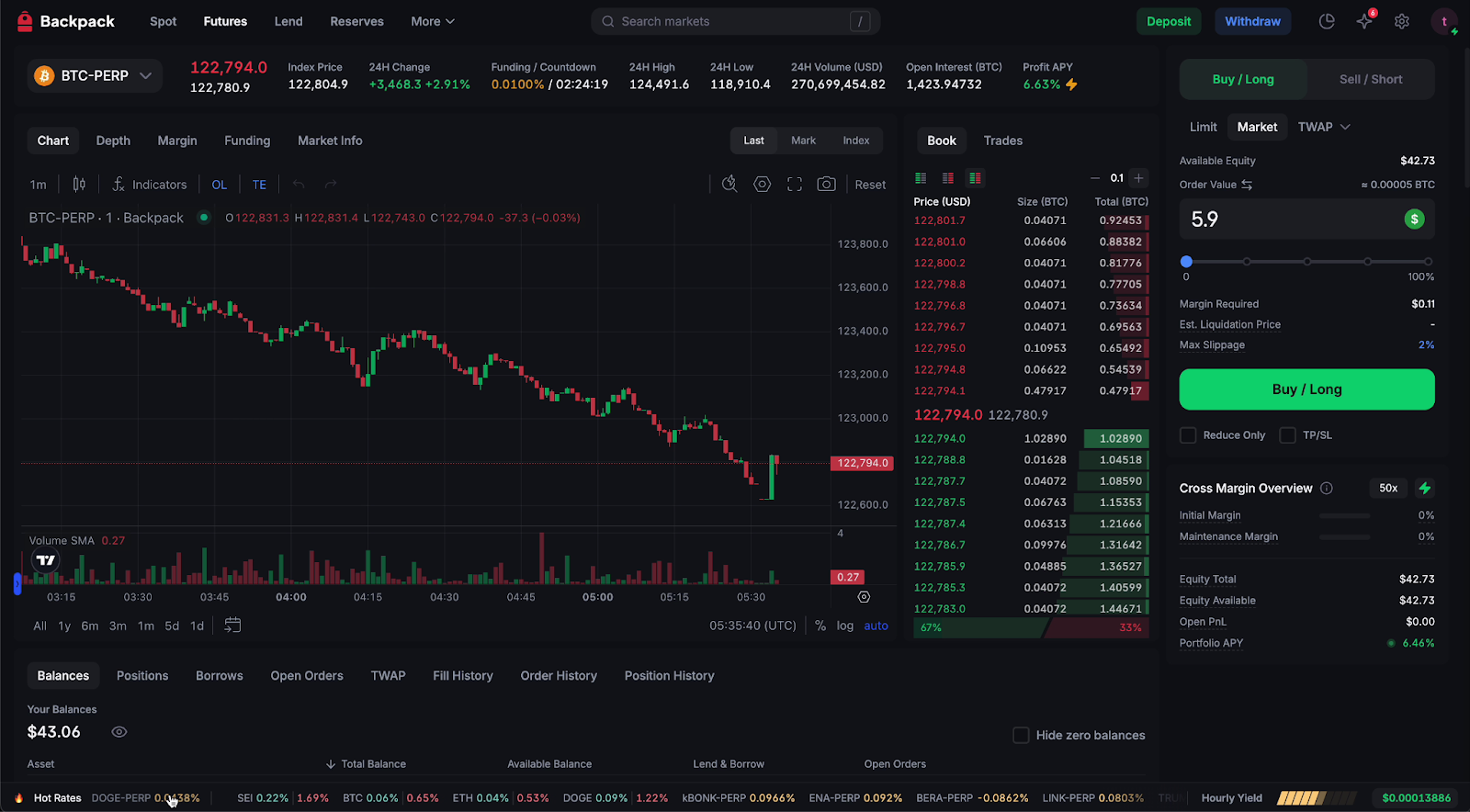The image size is (1470, 812).
Task: Take a chart snapshot with camera icon
Action: point(827,184)
